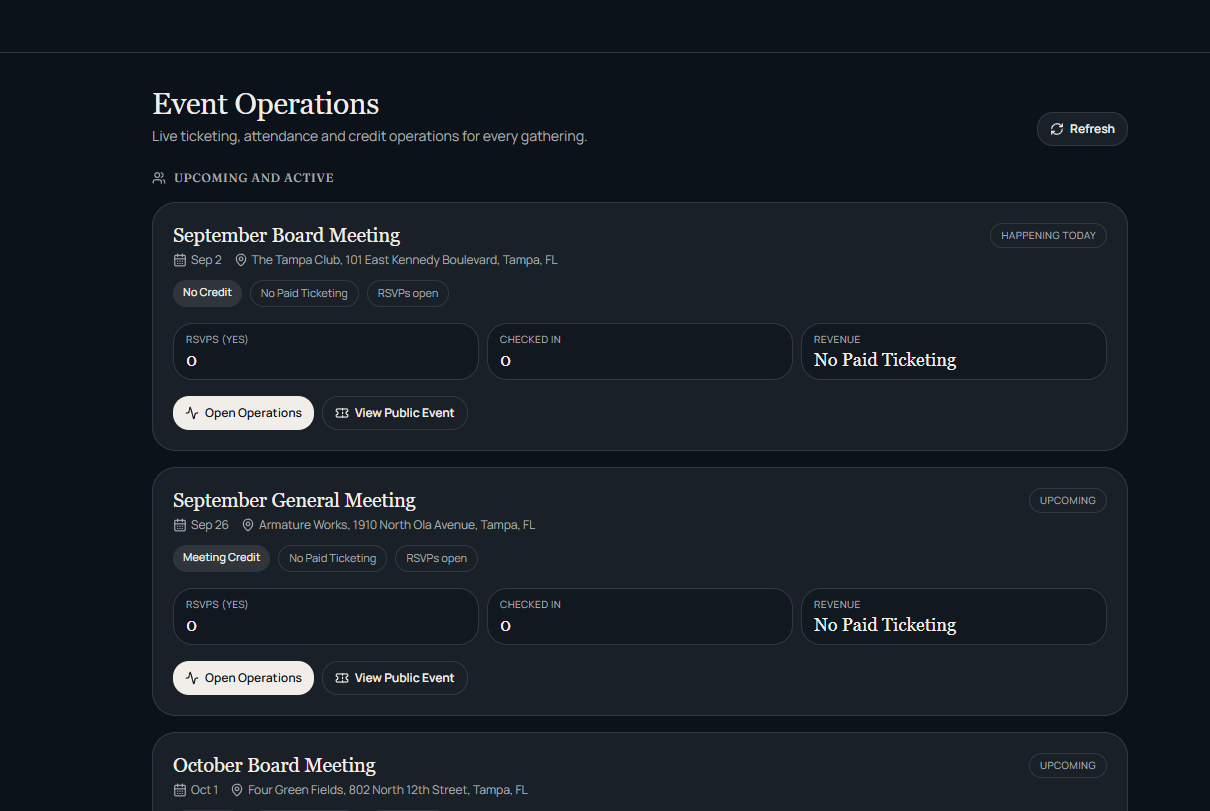This screenshot has height=811, width=1210.
Task: Click the RSVPs (Yes) stat in September Board Meeting
Action: click(326, 351)
